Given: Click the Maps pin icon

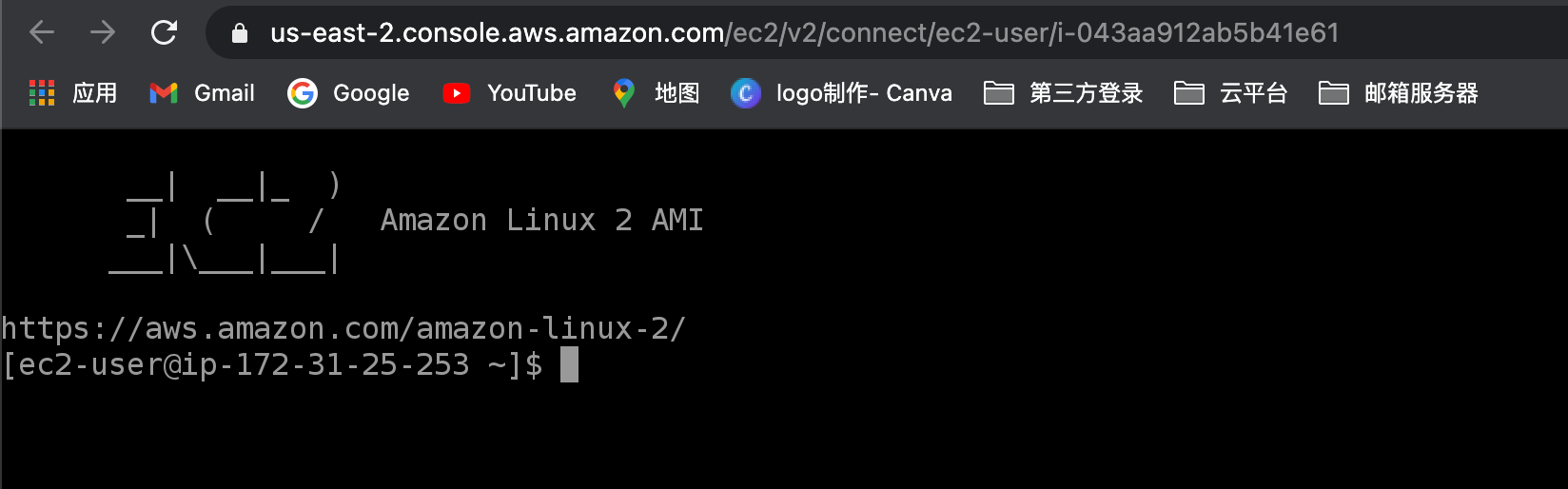Looking at the screenshot, I should (623, 92).
